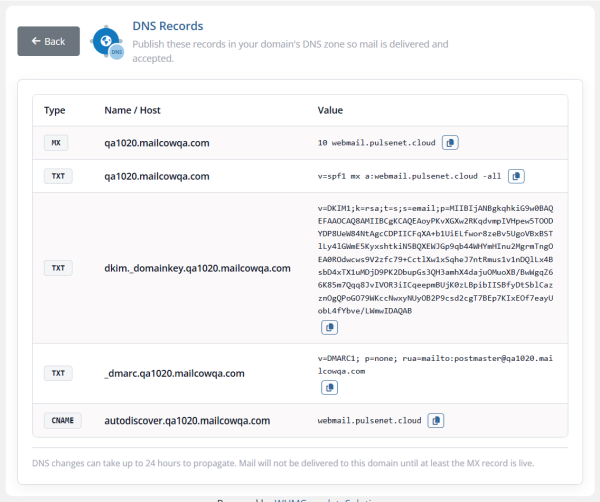Click the v=DKIM1 public key text

click(435, 259)
